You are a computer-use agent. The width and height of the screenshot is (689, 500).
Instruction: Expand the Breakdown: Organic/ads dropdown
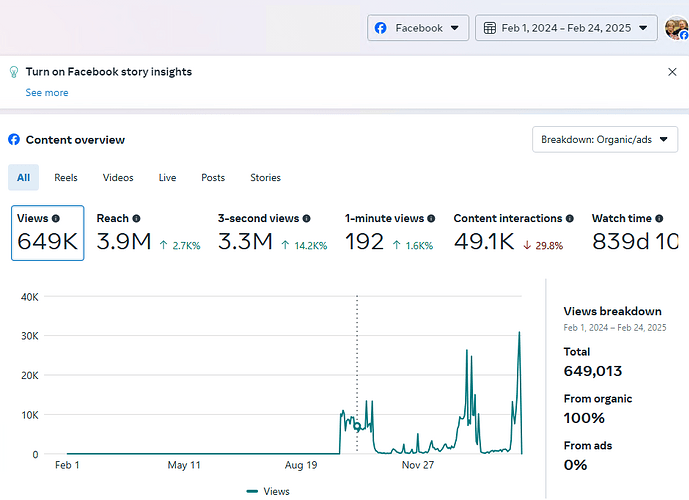click(x=605, y=140)
